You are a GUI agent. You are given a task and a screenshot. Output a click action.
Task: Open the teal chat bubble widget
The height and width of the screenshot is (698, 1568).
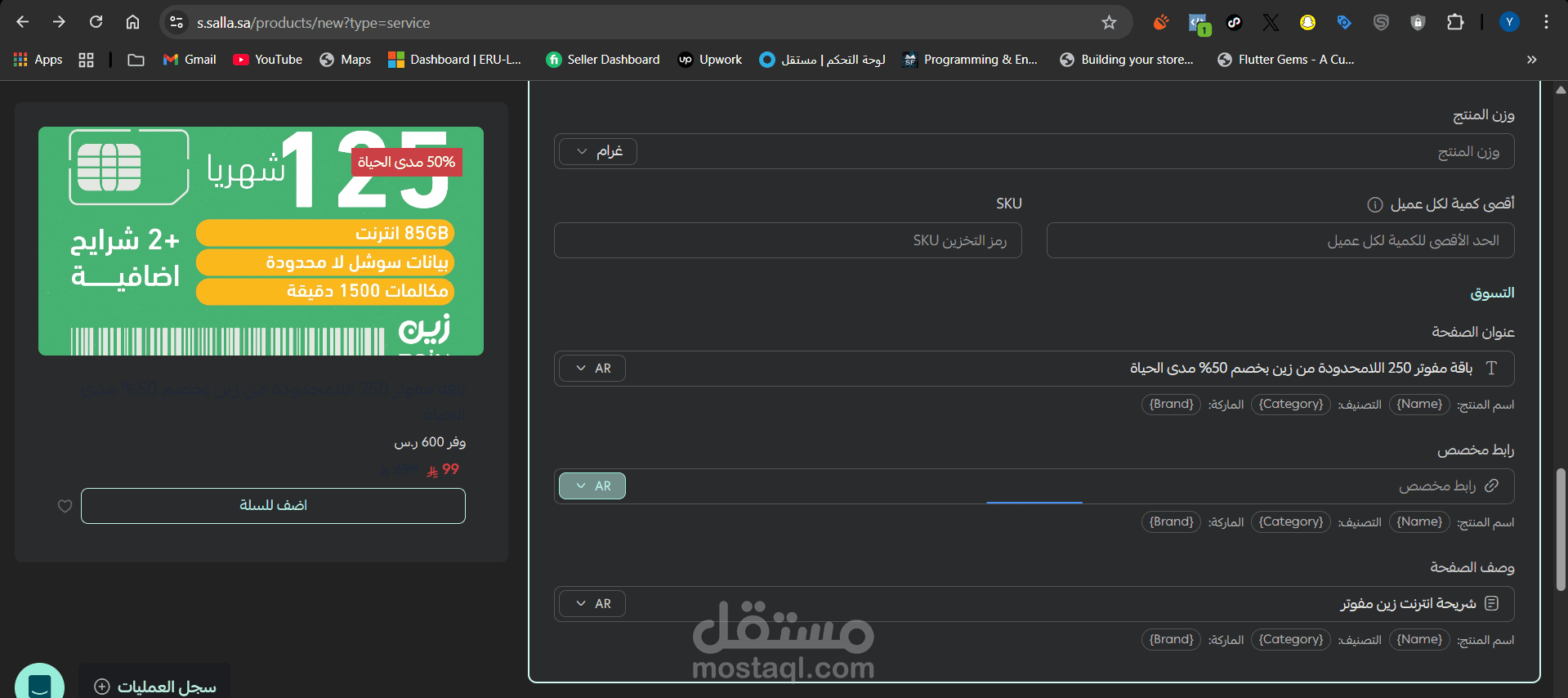pos(39,682)
